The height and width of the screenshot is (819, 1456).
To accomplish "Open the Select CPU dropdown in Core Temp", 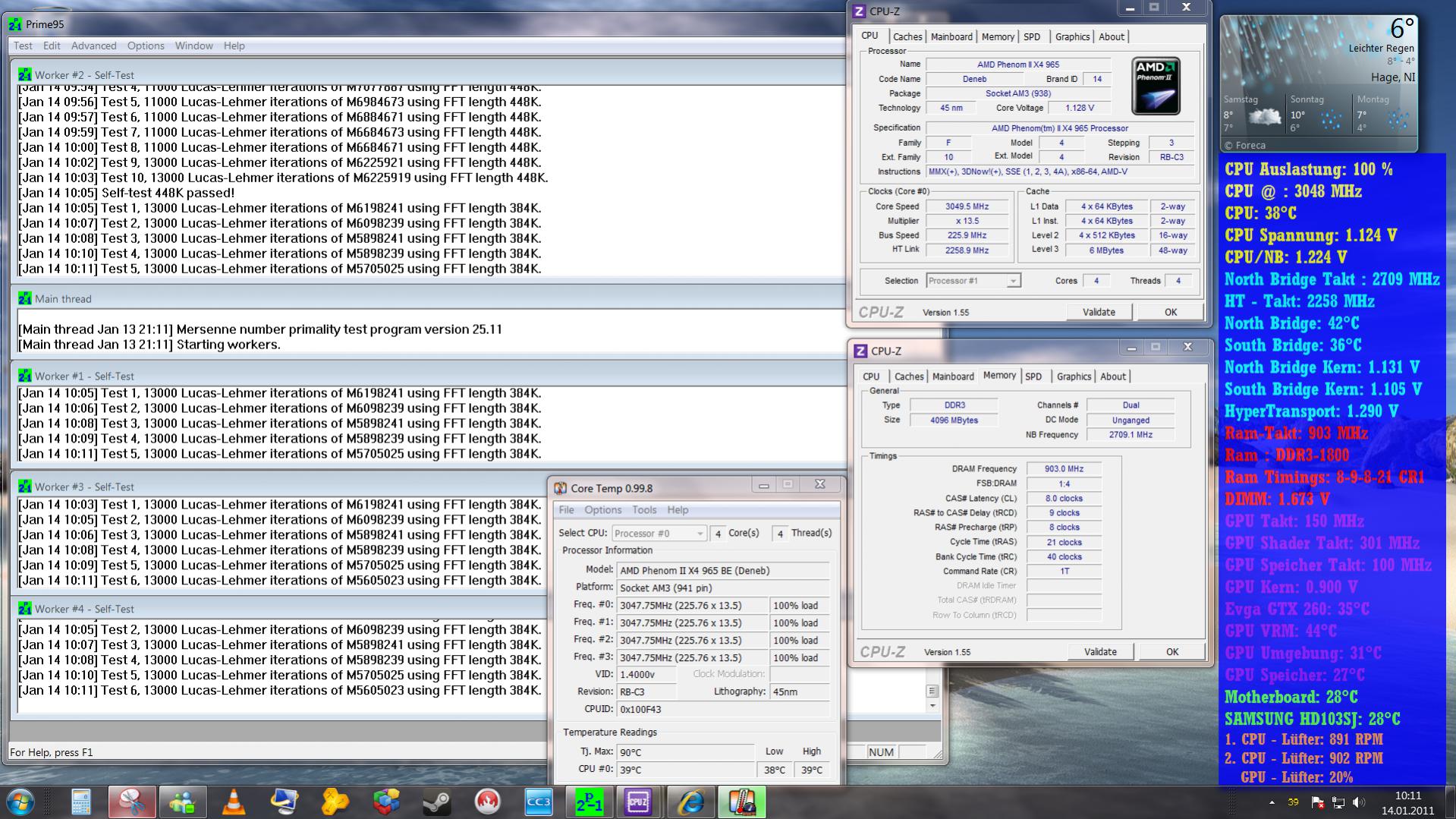I will point(659,534).
